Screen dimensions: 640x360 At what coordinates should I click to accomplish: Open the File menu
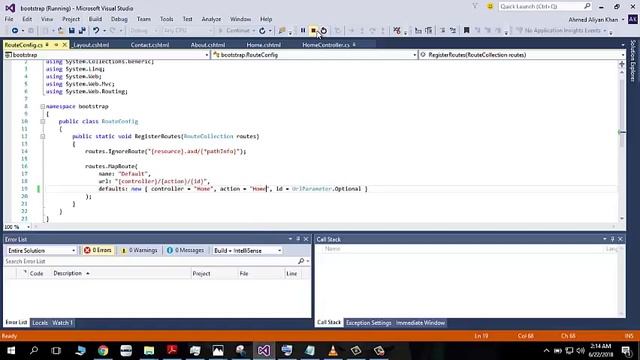9,19
